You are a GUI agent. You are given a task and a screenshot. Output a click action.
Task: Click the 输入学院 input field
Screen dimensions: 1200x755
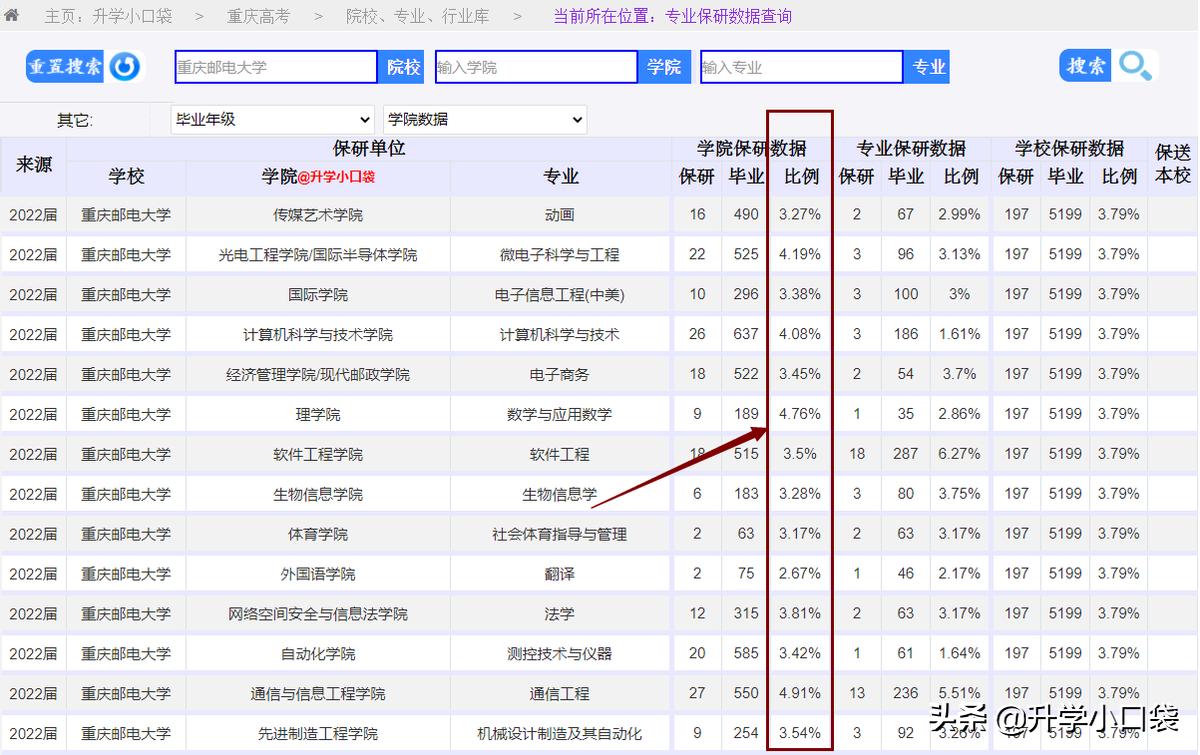536,66
